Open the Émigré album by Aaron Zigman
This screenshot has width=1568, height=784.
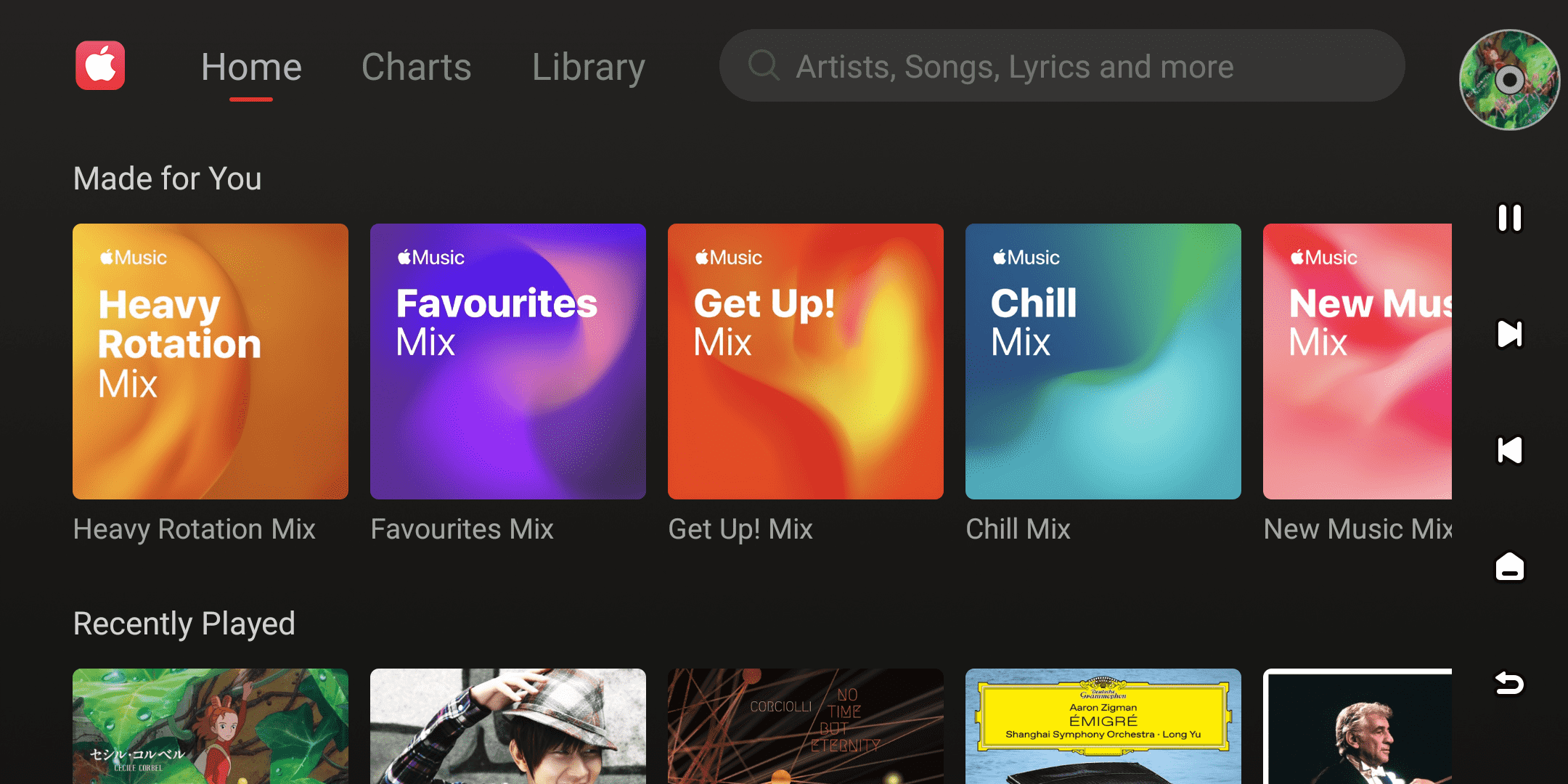(1103, 726)
